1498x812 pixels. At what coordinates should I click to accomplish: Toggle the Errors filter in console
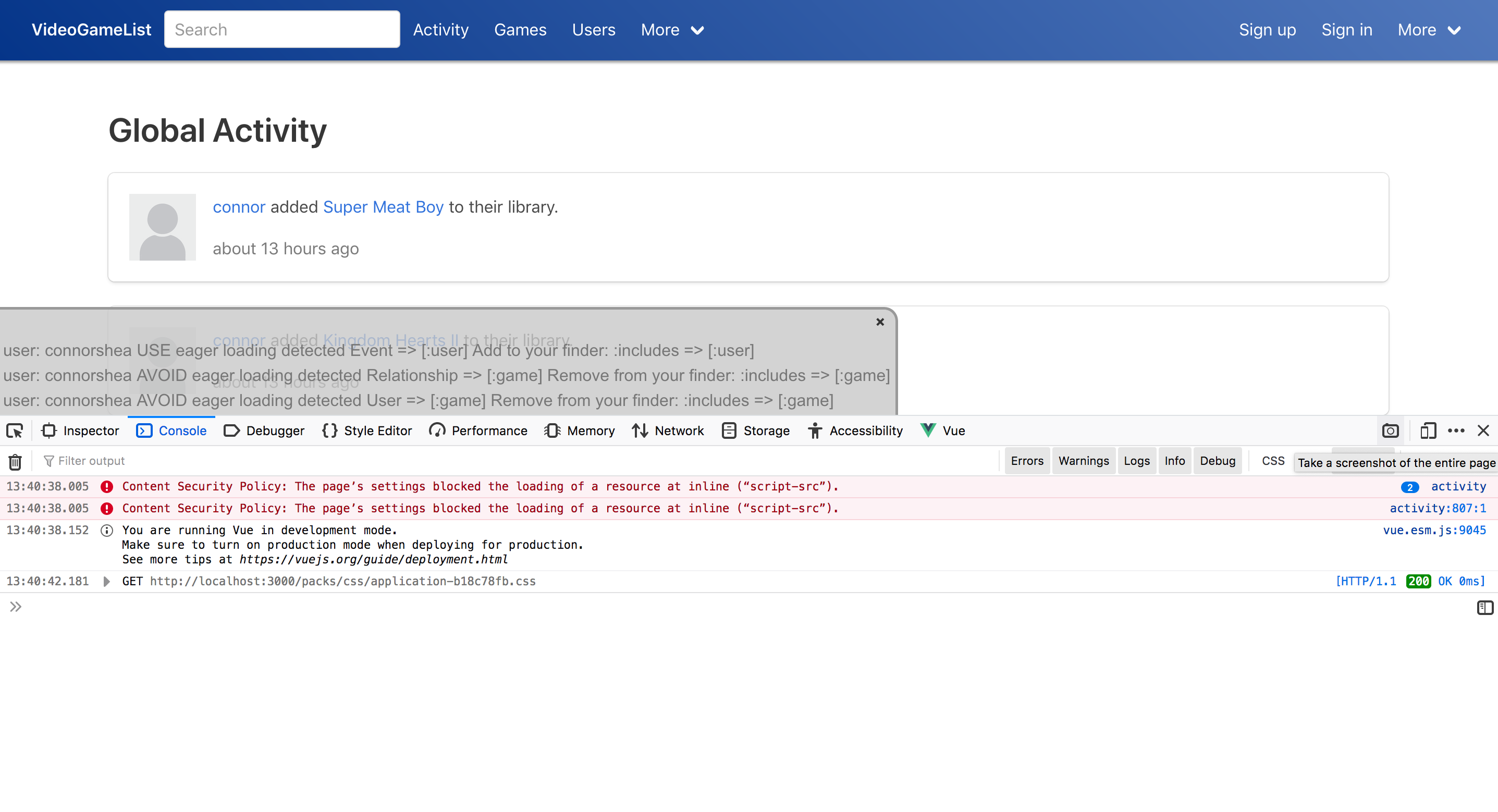(1027, 461)
